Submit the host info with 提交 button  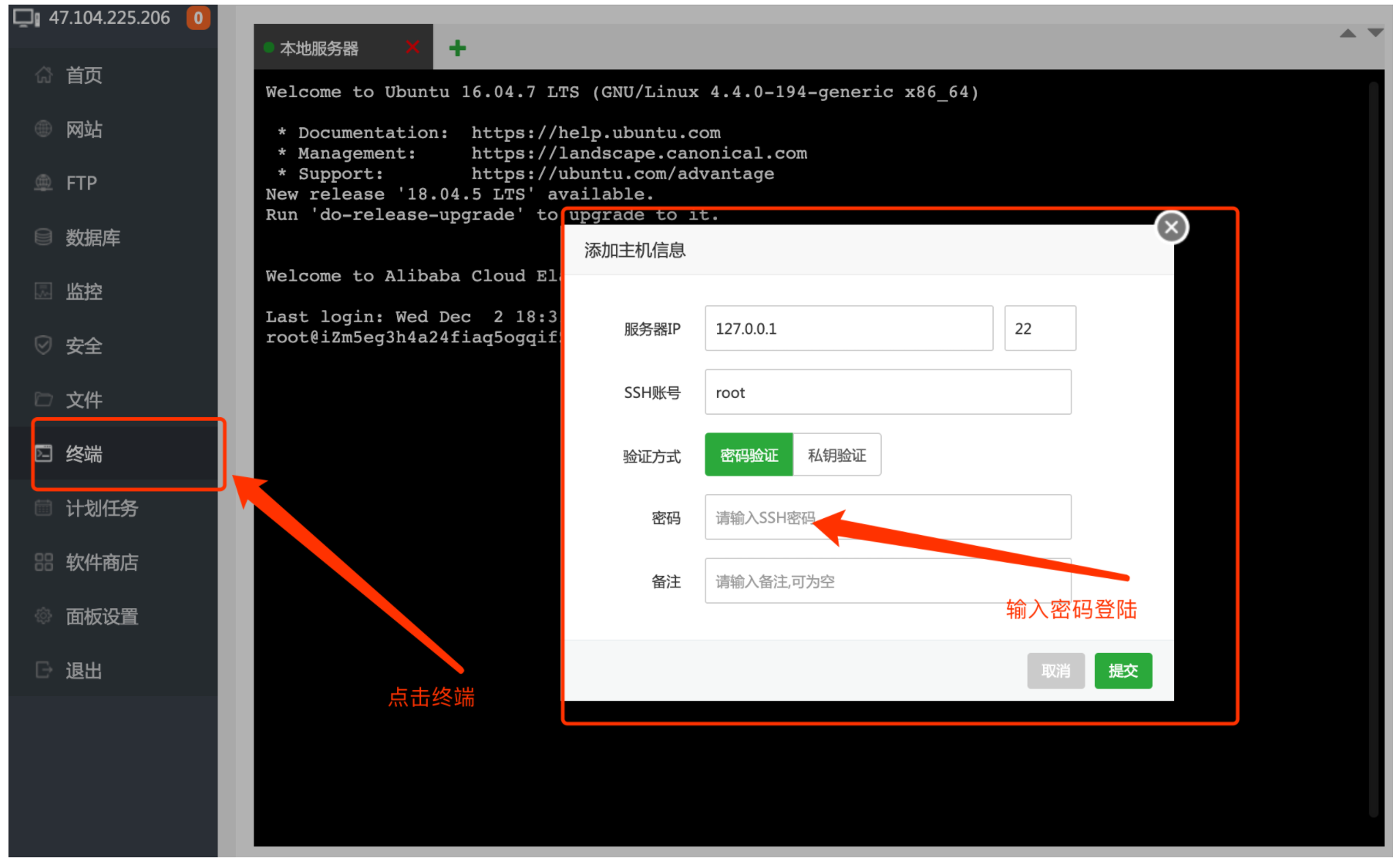coord(1122,670)
